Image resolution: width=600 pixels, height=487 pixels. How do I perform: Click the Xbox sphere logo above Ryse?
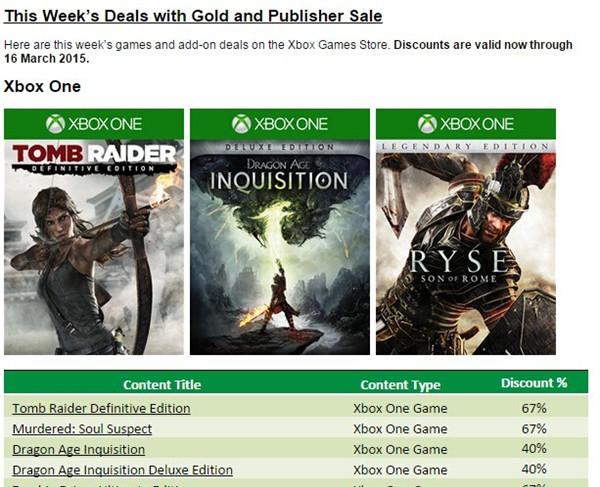[427, 124]
